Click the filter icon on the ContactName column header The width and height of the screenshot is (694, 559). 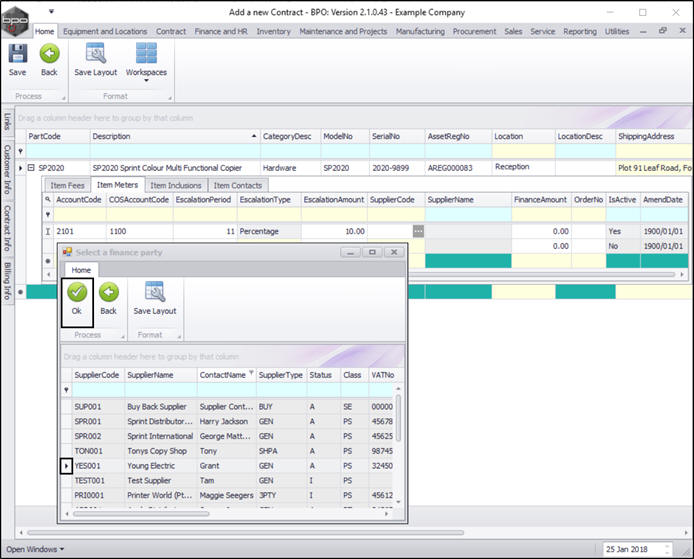(250, 371)
